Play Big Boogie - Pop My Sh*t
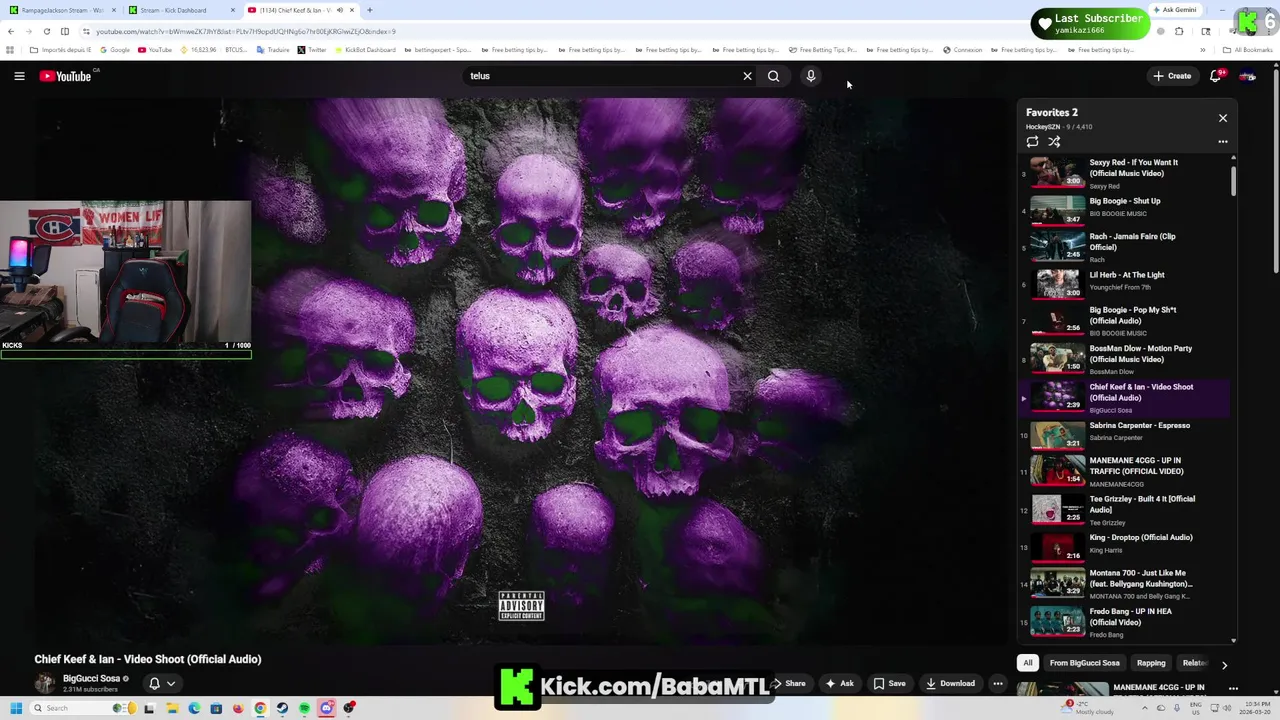Image resolution: width=1280 pixels, height=720 pixels. point(1125,321)
